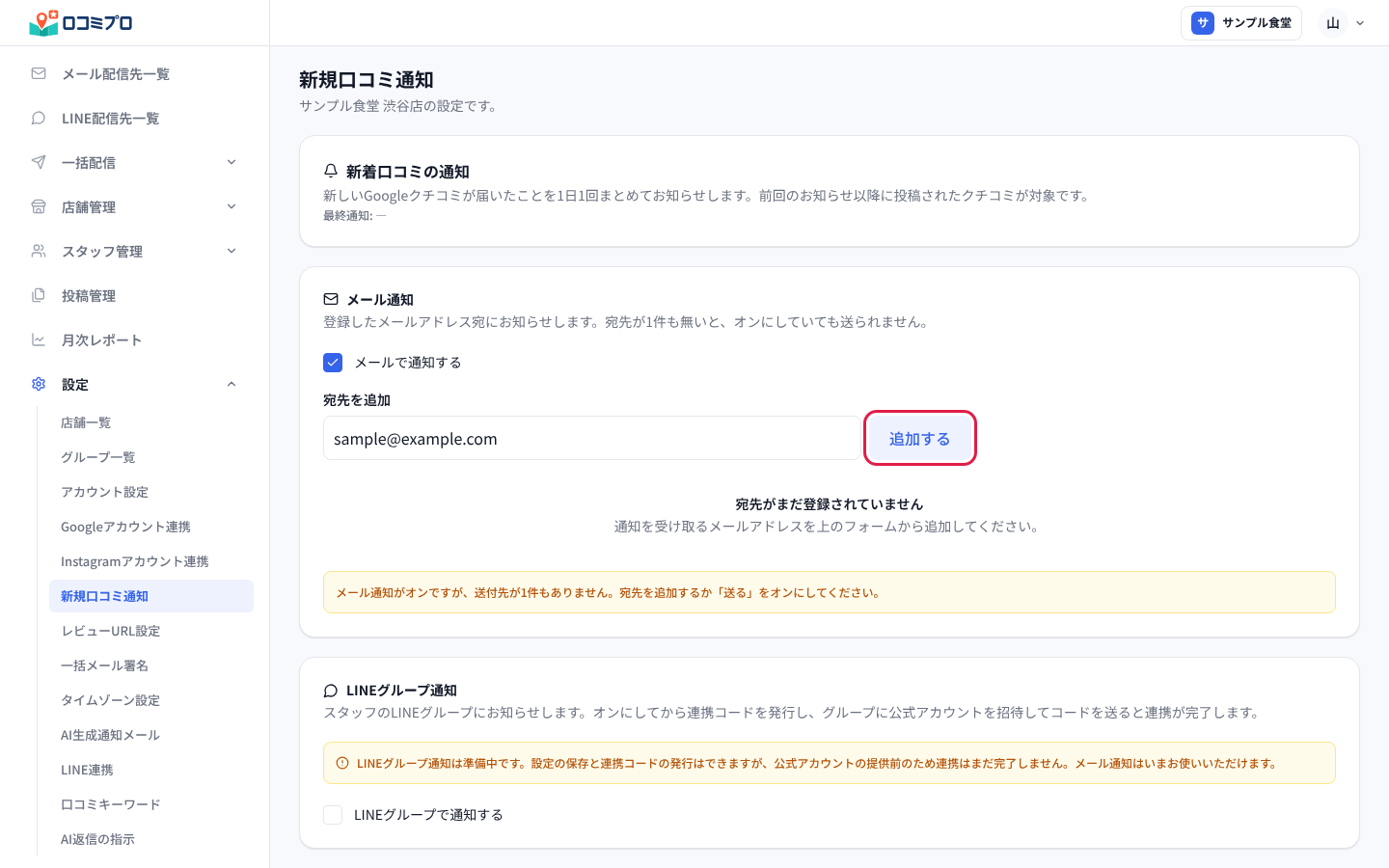Click the envelope icon next to メール通知 heading
The width and height of the screenshot is (1389, 868).
[x=331, y=299]
